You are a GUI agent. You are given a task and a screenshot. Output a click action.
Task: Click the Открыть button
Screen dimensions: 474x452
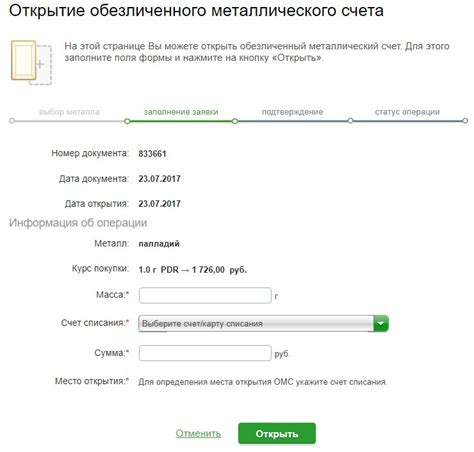click(x=277, y=433)
